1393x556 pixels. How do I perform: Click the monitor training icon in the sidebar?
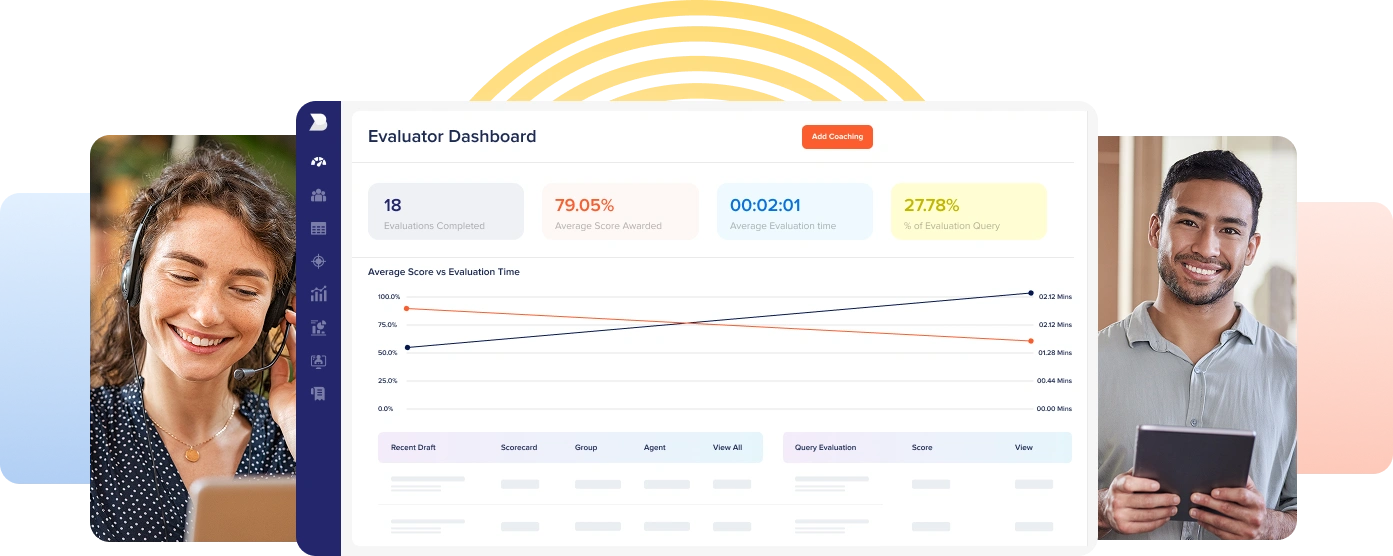coord(318,361)
